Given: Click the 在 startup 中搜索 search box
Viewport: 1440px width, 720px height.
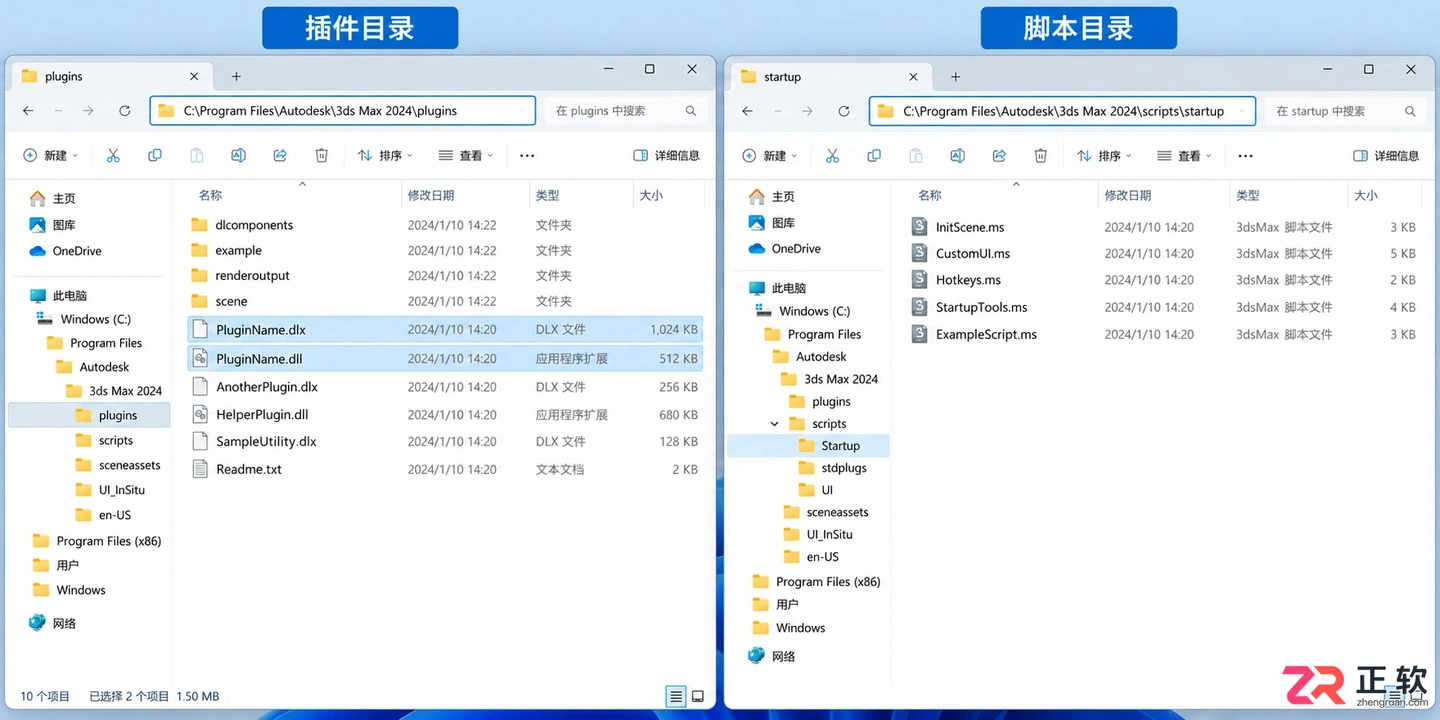Looking at the screenshot, I should click(x=1346, y=111).
